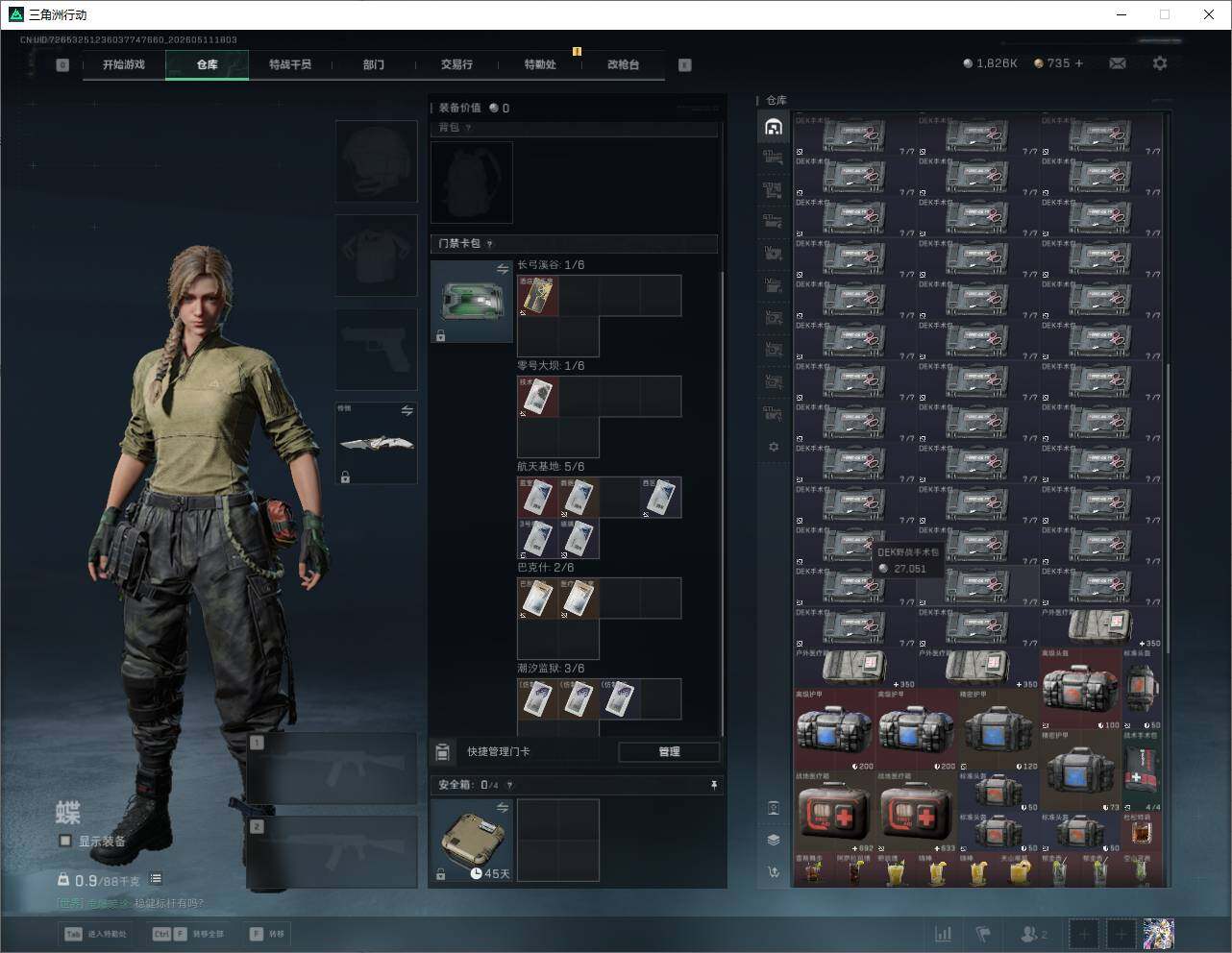
Task: Click the Ctrl F 转移全部 hint button
Action: 189,934
